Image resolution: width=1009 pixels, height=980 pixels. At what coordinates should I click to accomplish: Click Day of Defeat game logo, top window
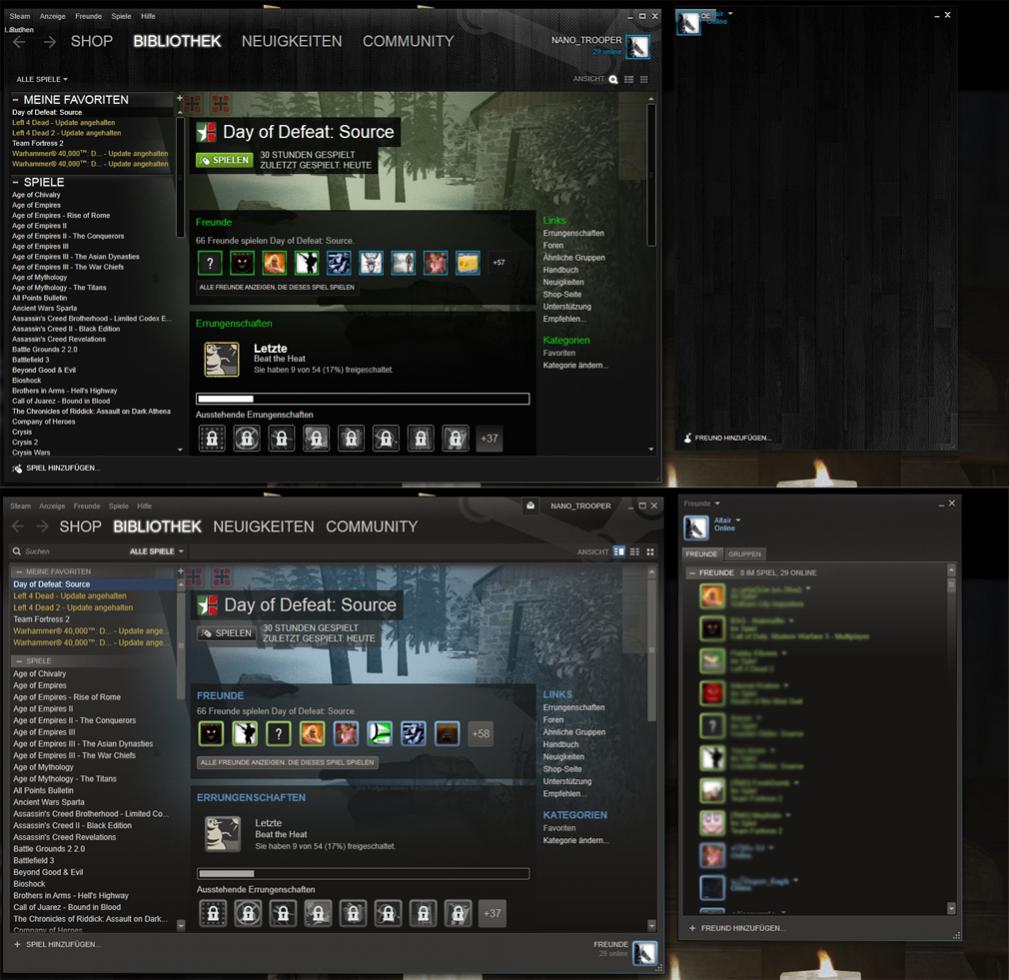tap(207, 132)
